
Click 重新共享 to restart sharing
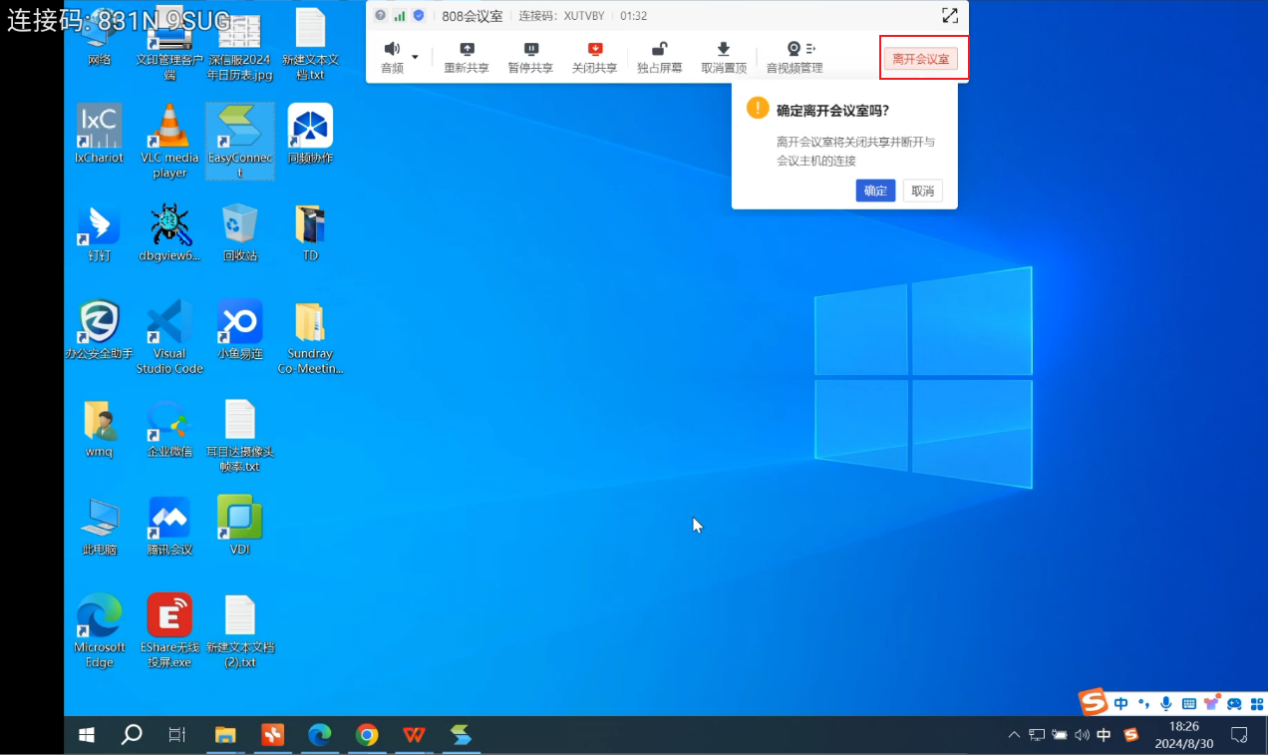tap(466, 58)
